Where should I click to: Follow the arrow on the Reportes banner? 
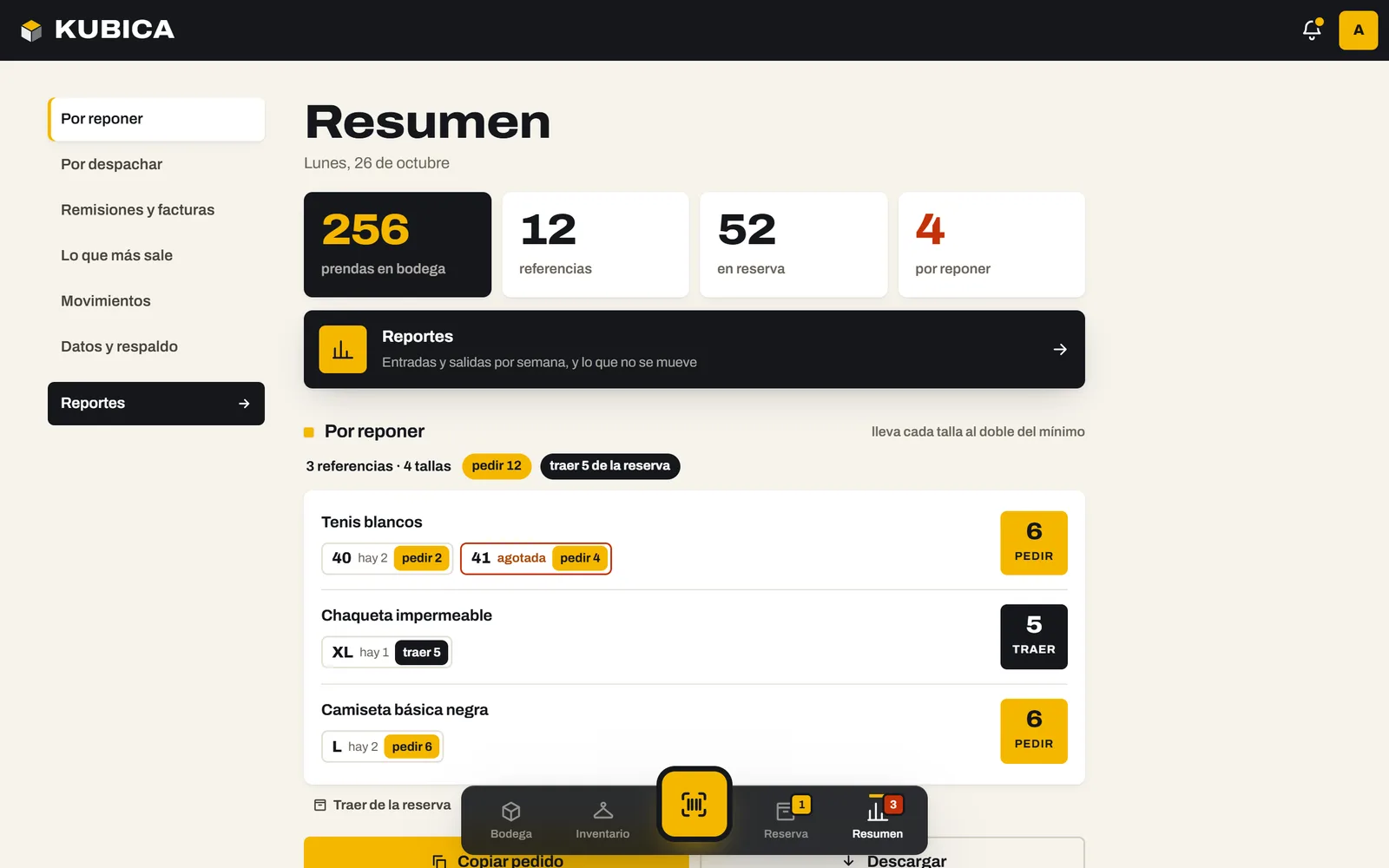pyautogui.click(x=1060, y=349)
